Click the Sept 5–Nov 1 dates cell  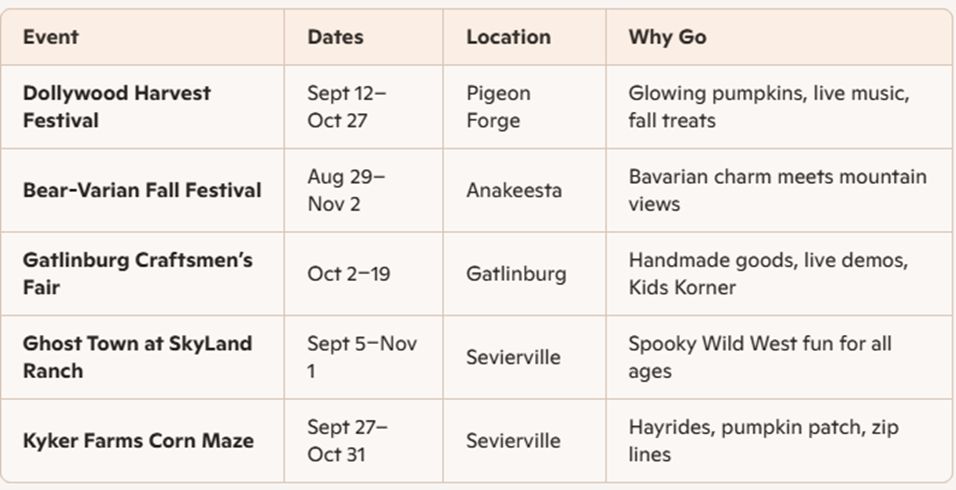coord(362,357)
